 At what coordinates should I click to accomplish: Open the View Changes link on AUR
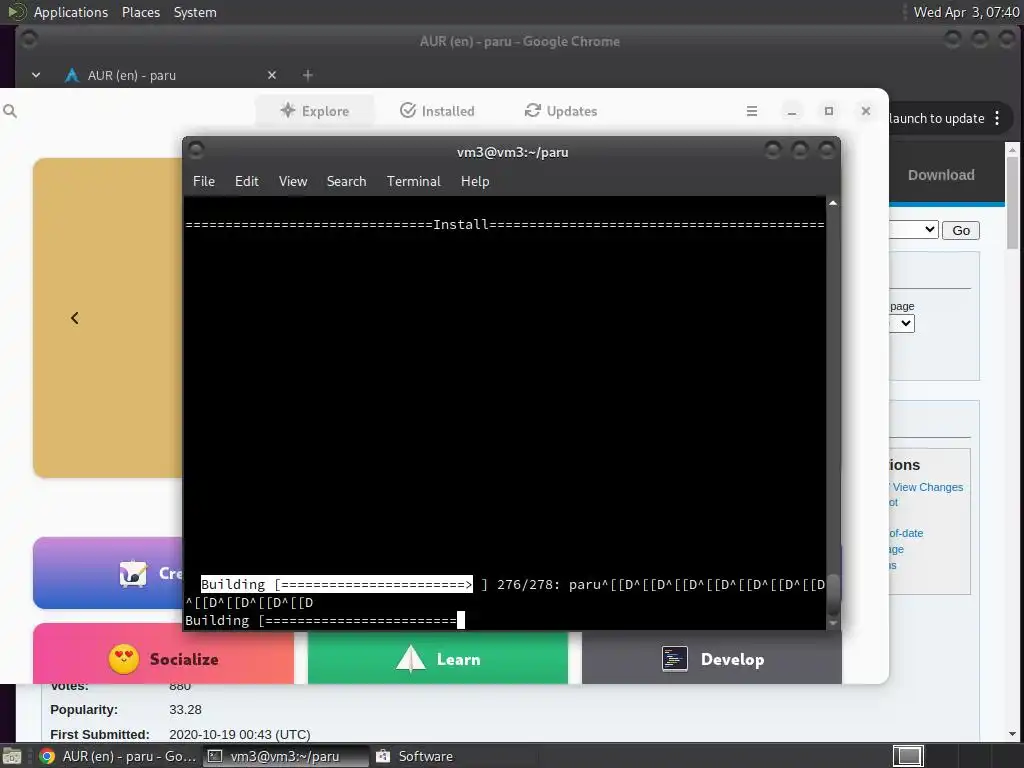click(926, 487)
